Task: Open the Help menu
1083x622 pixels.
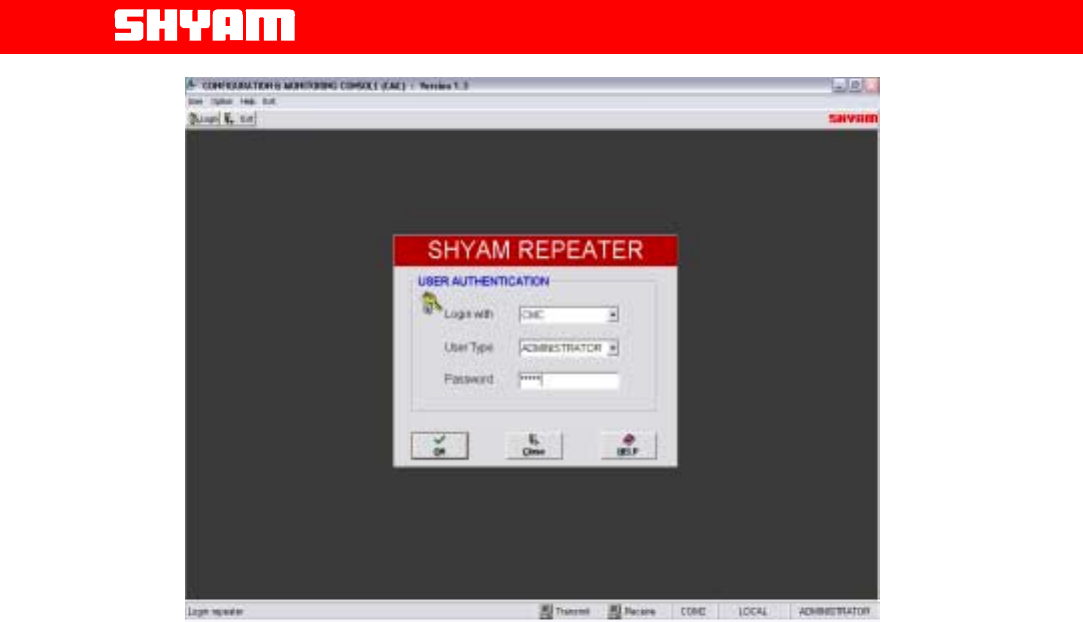Action: (x=247, y=101)
